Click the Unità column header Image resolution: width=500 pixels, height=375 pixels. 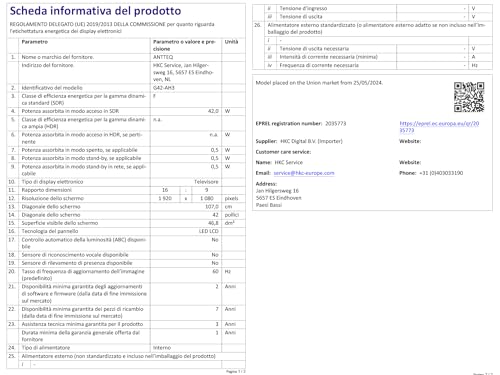click(231, 42)
